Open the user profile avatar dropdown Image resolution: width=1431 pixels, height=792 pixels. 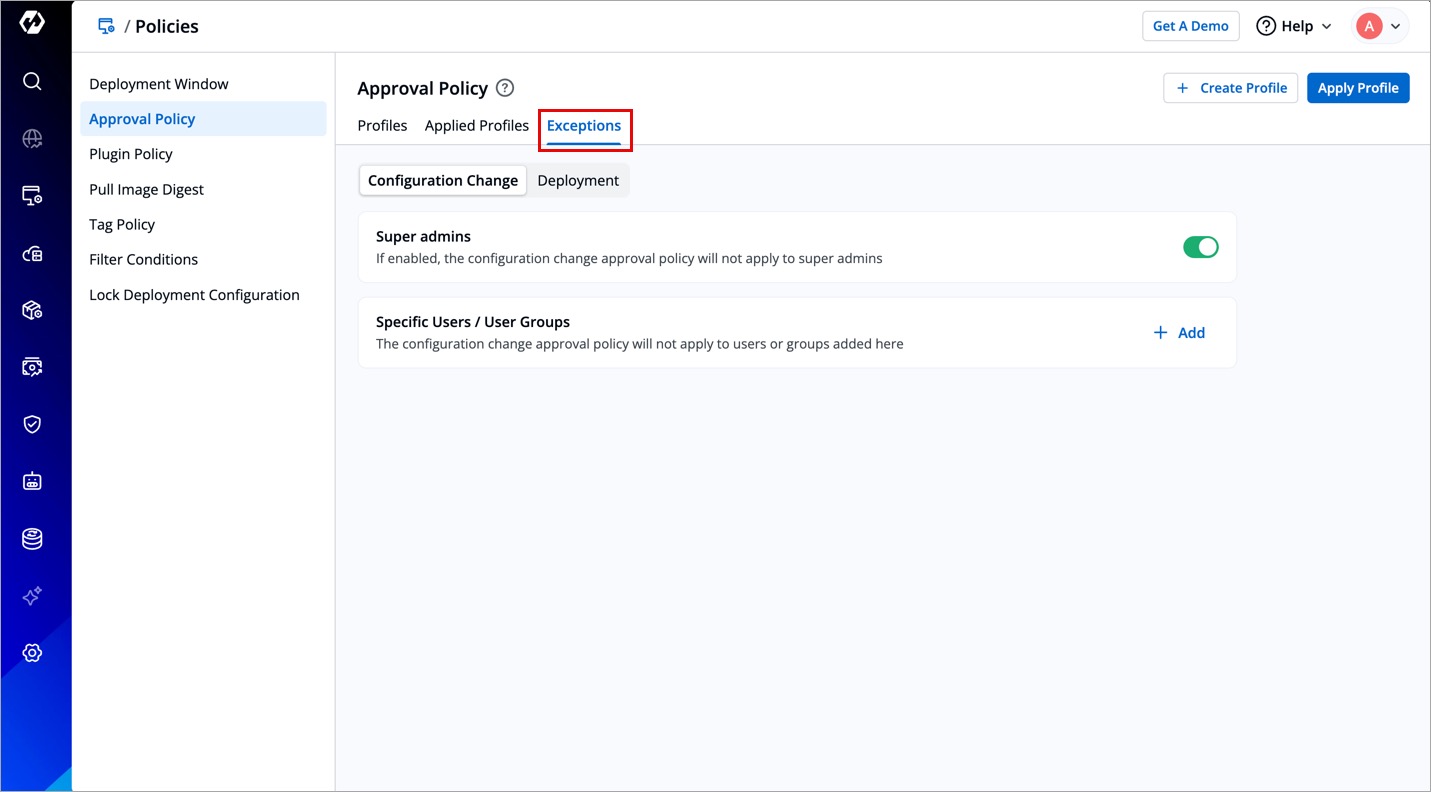pyautogui.click(x=1380, y=26)
